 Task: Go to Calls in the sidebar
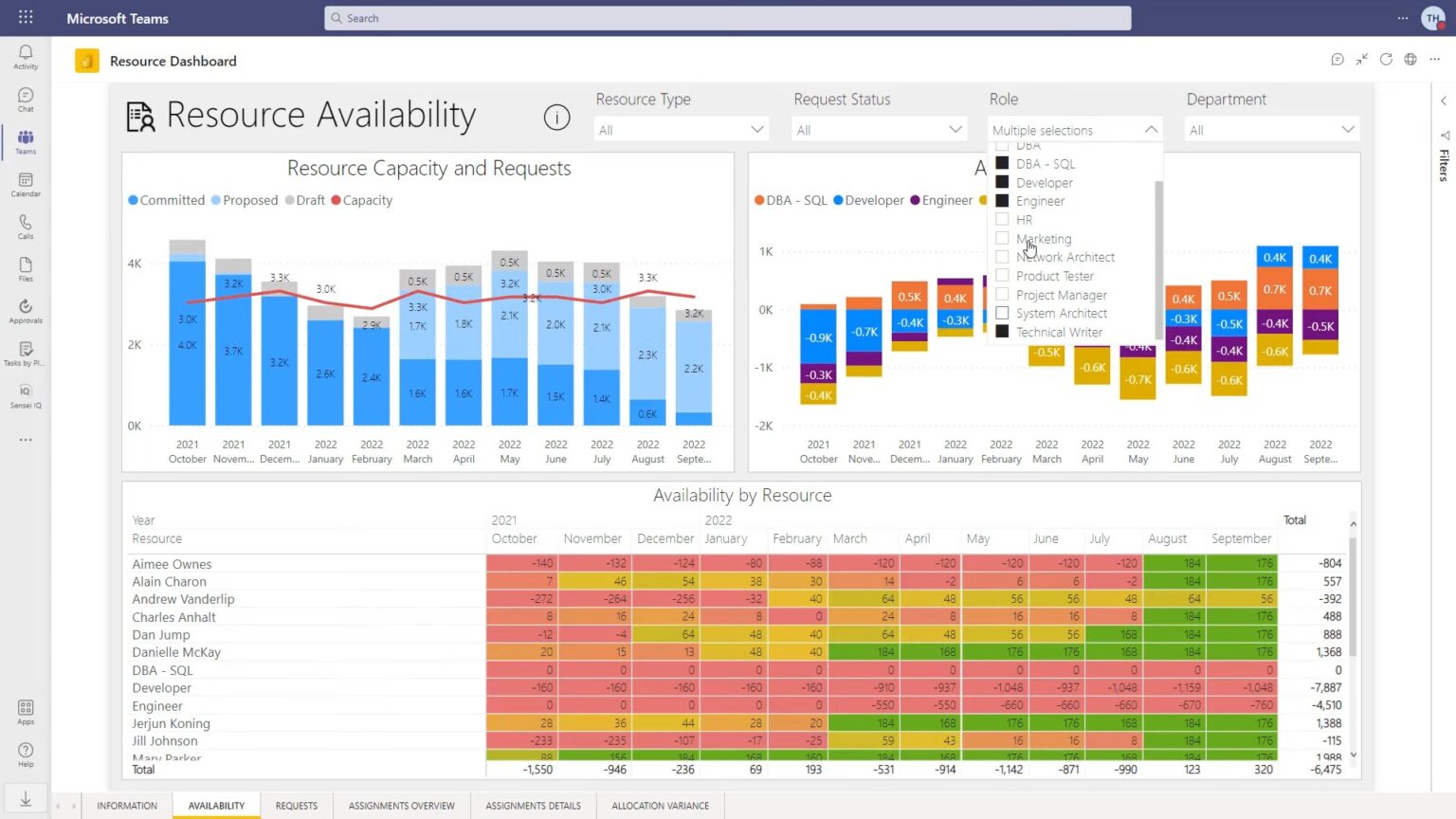[x=26, y=226]
